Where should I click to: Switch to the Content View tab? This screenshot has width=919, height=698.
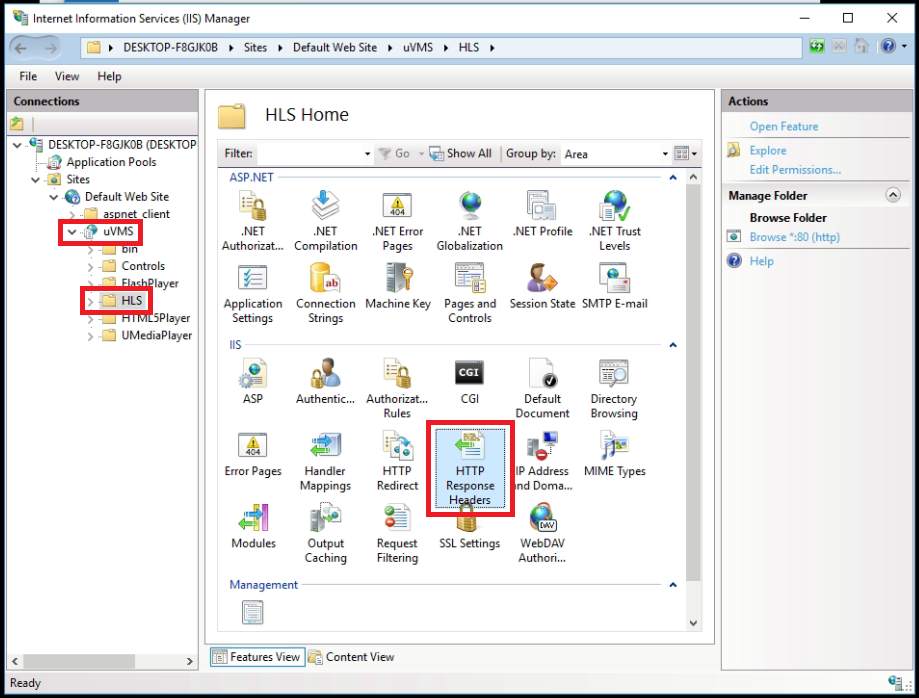[x=352, y=657]
